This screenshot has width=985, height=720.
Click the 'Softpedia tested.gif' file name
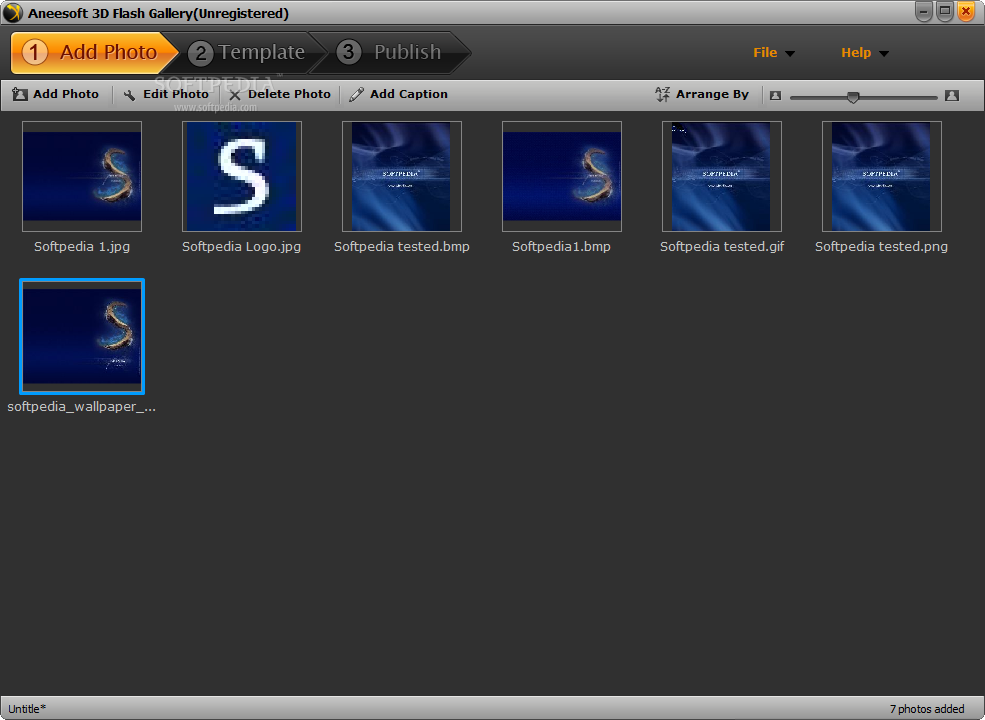pos(722,247)
